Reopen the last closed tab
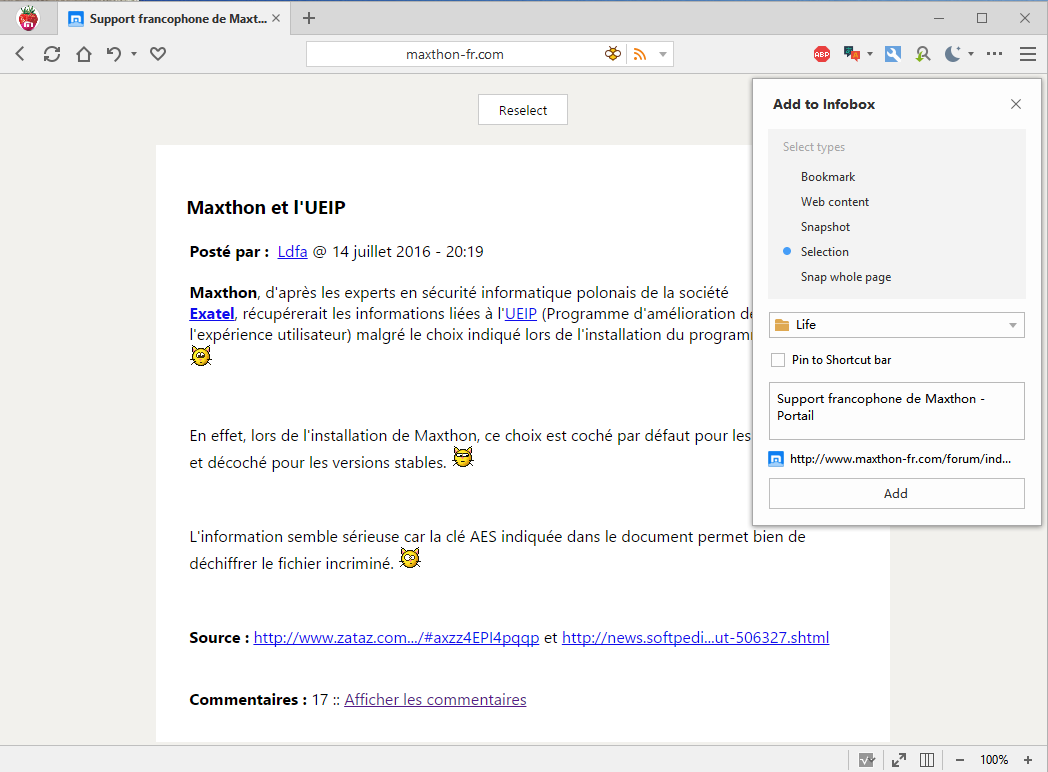 pyautogui.click(x=114, y=54)
